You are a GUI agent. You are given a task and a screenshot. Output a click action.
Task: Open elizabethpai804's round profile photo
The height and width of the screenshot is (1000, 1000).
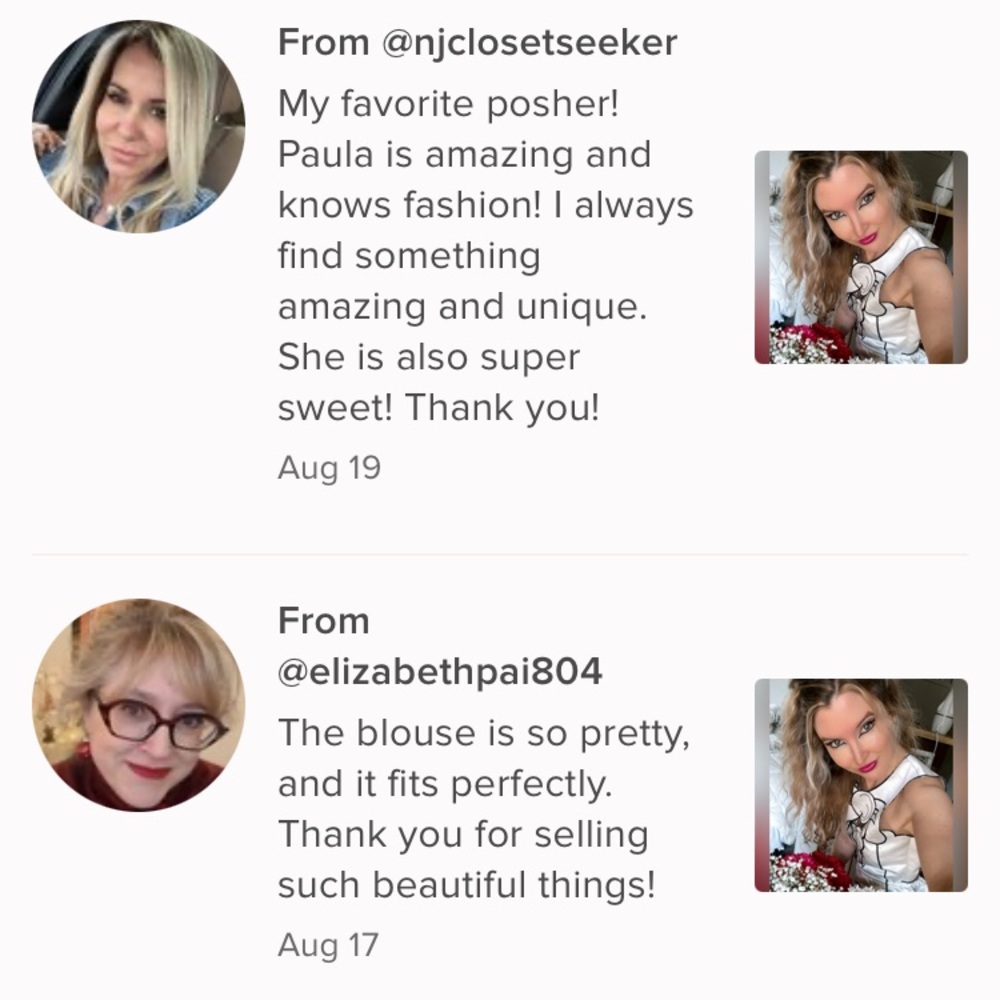[138, 705]
